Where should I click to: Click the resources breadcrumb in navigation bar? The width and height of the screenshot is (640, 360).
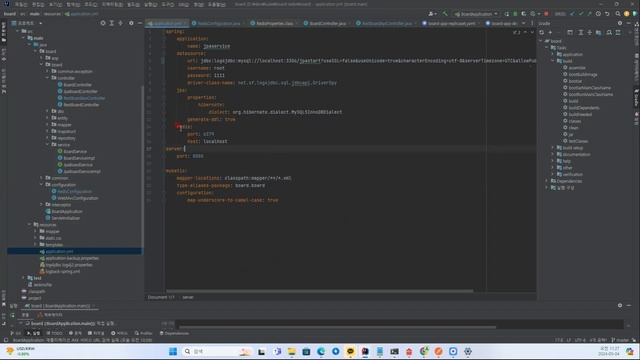coord(52,14)
